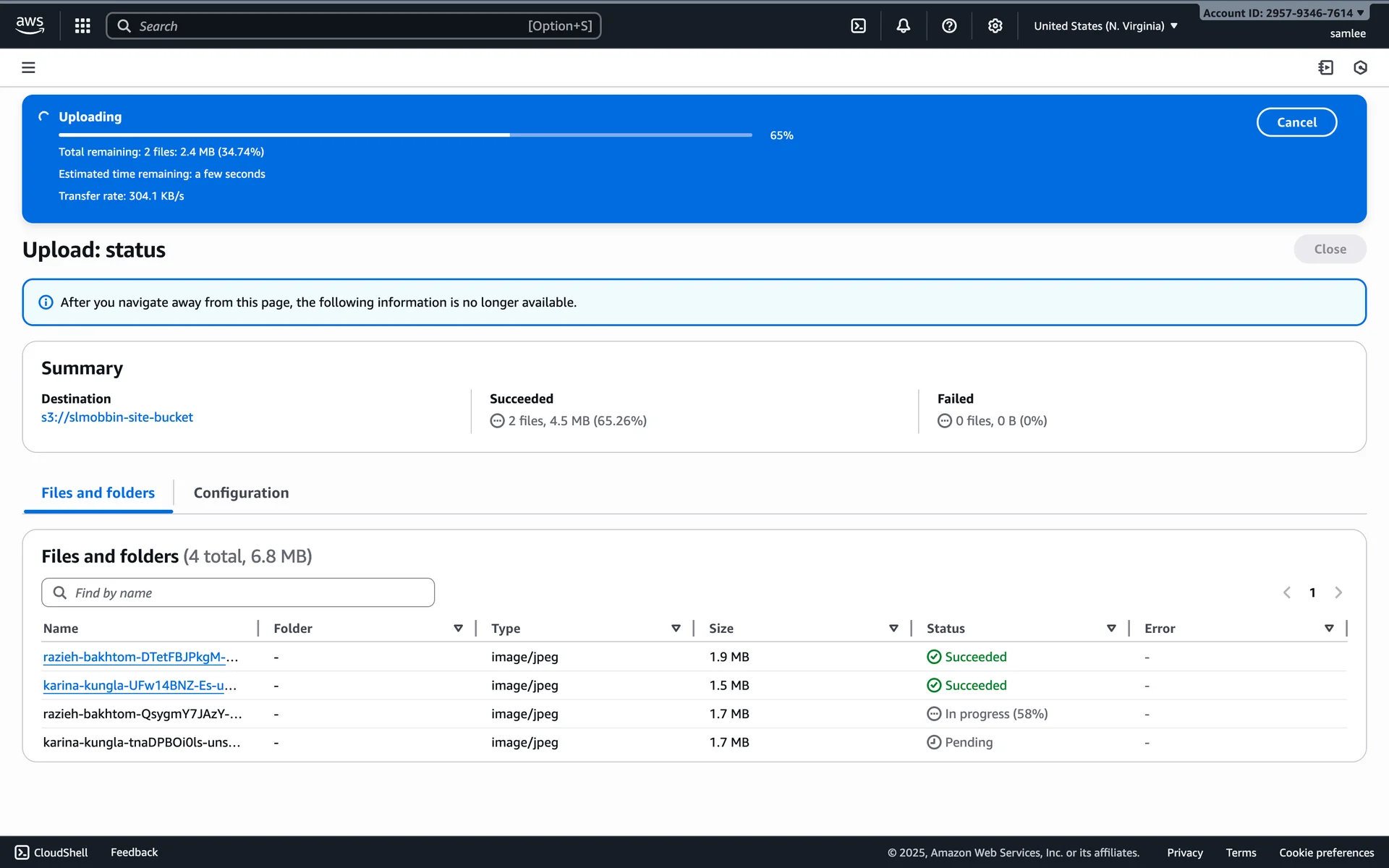Screen dimensions: 1389x868
Task: Expand the Account ID dropdown
Action: tap(1283, 13)
